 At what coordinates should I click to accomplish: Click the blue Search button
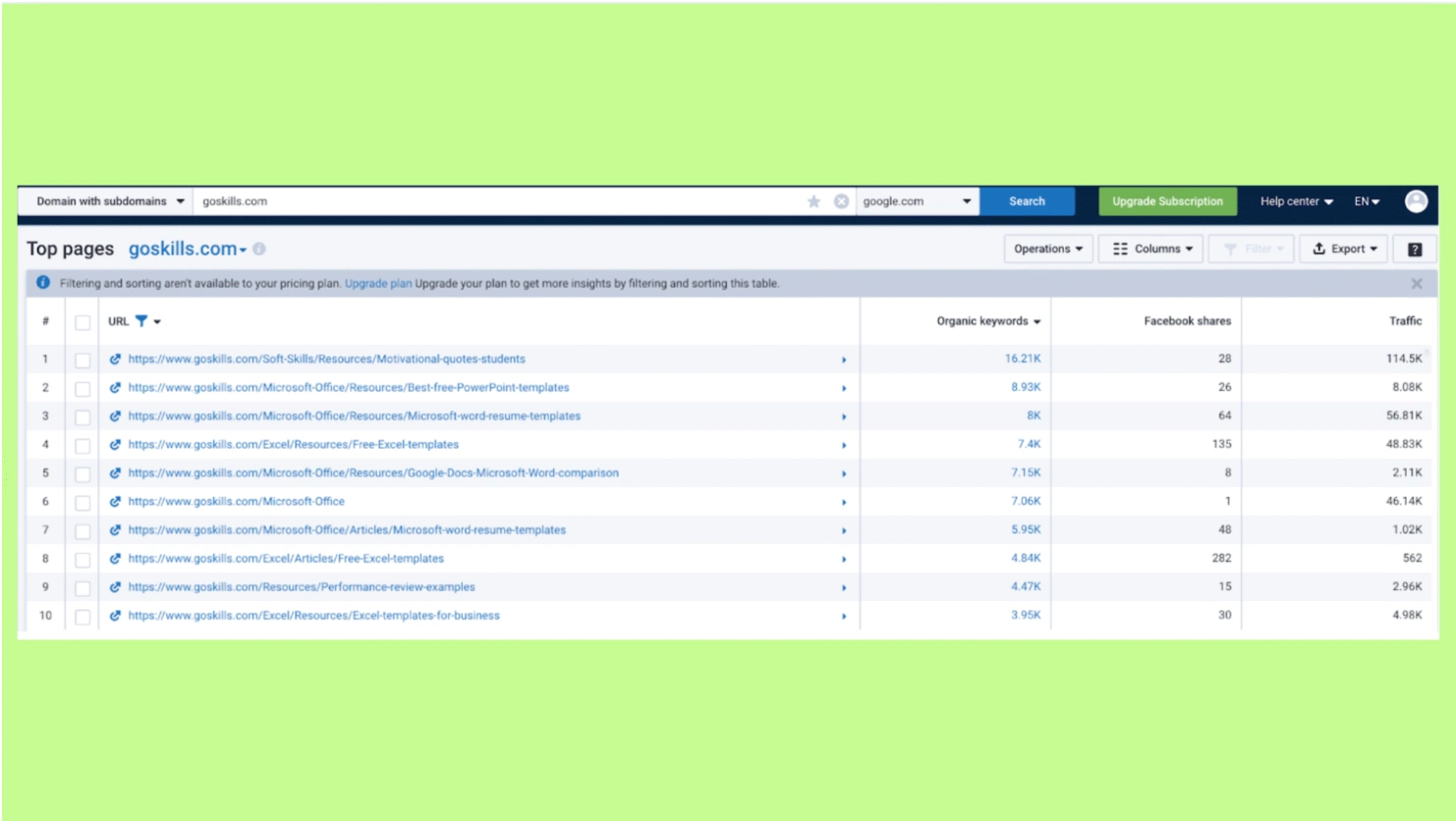point(1027,201)
